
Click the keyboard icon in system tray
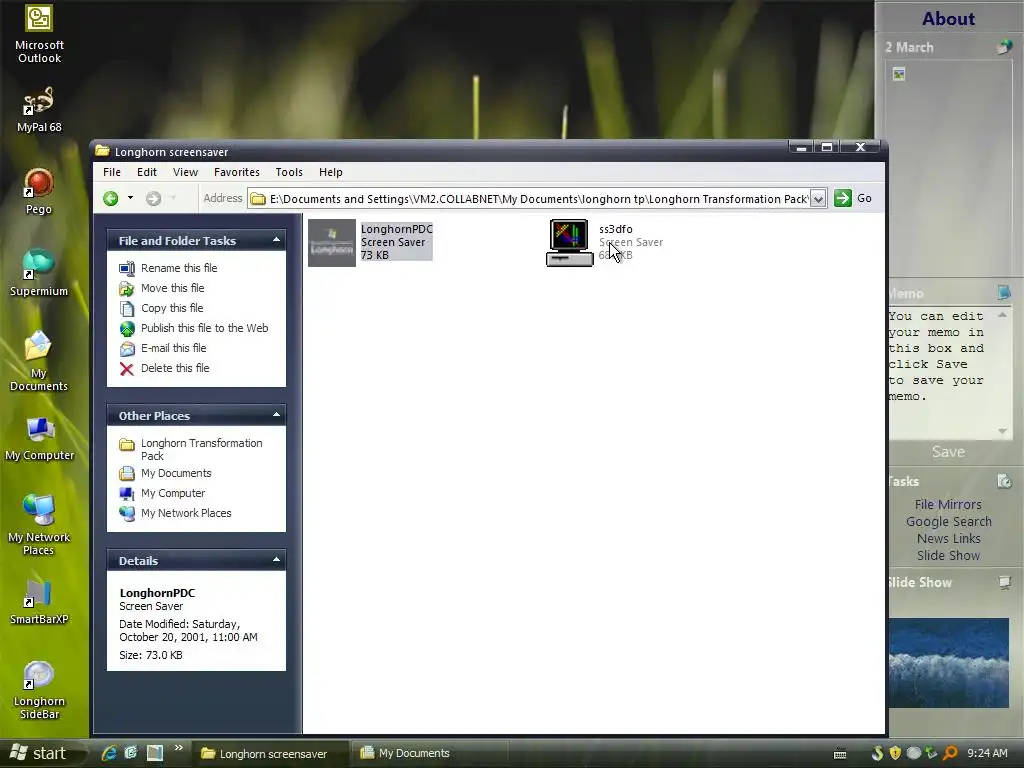pos(840,754)
